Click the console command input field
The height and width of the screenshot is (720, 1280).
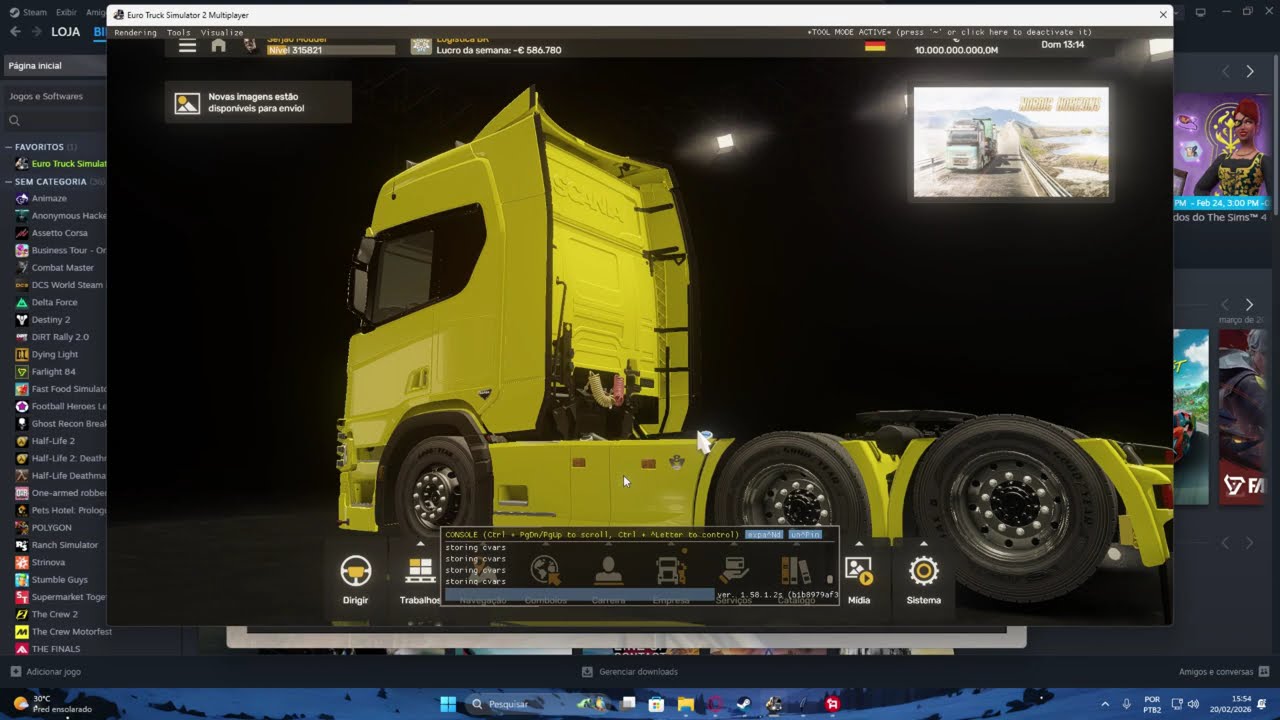point(580,595)
